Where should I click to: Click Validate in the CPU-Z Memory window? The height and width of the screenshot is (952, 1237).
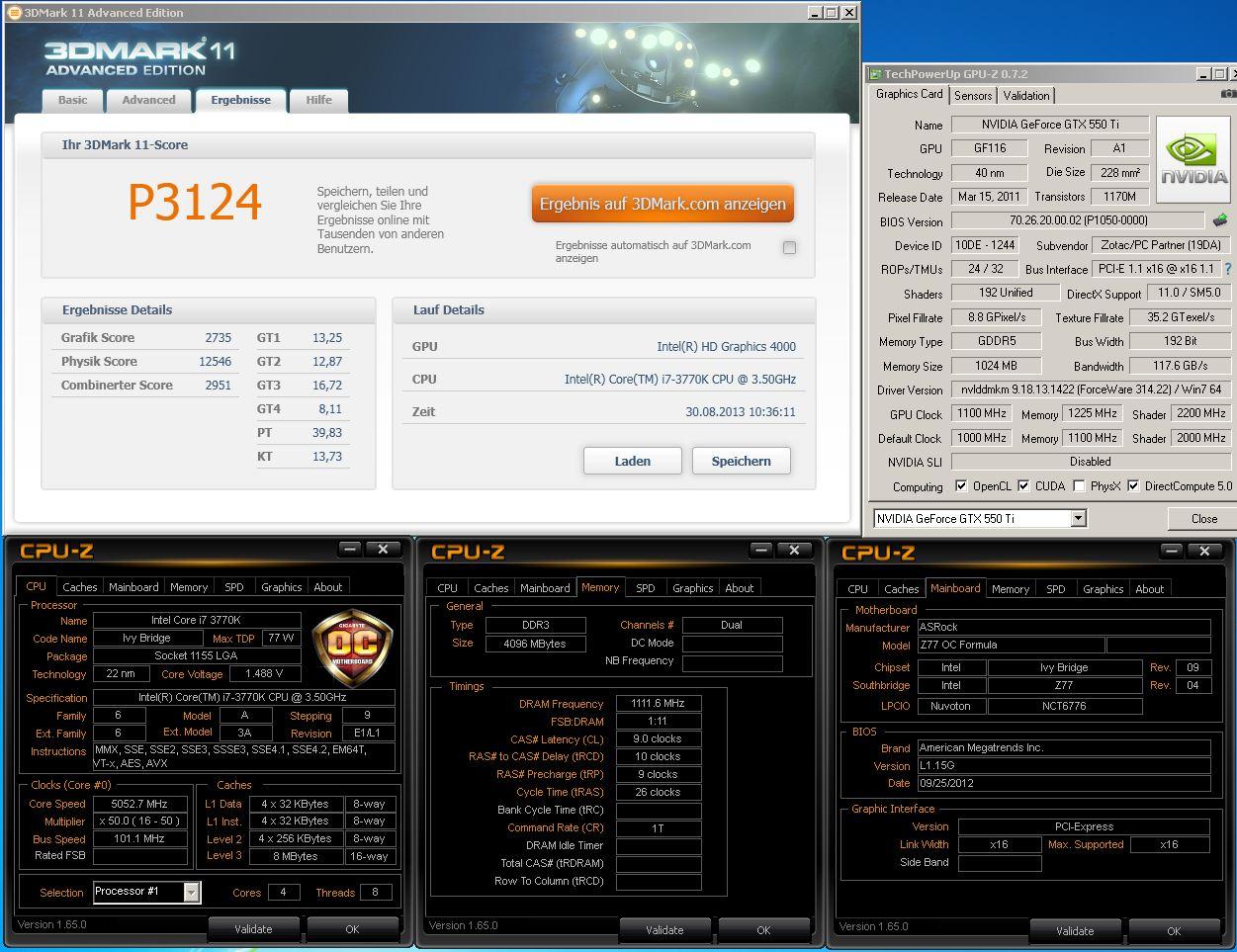click(x=664, y=930)
